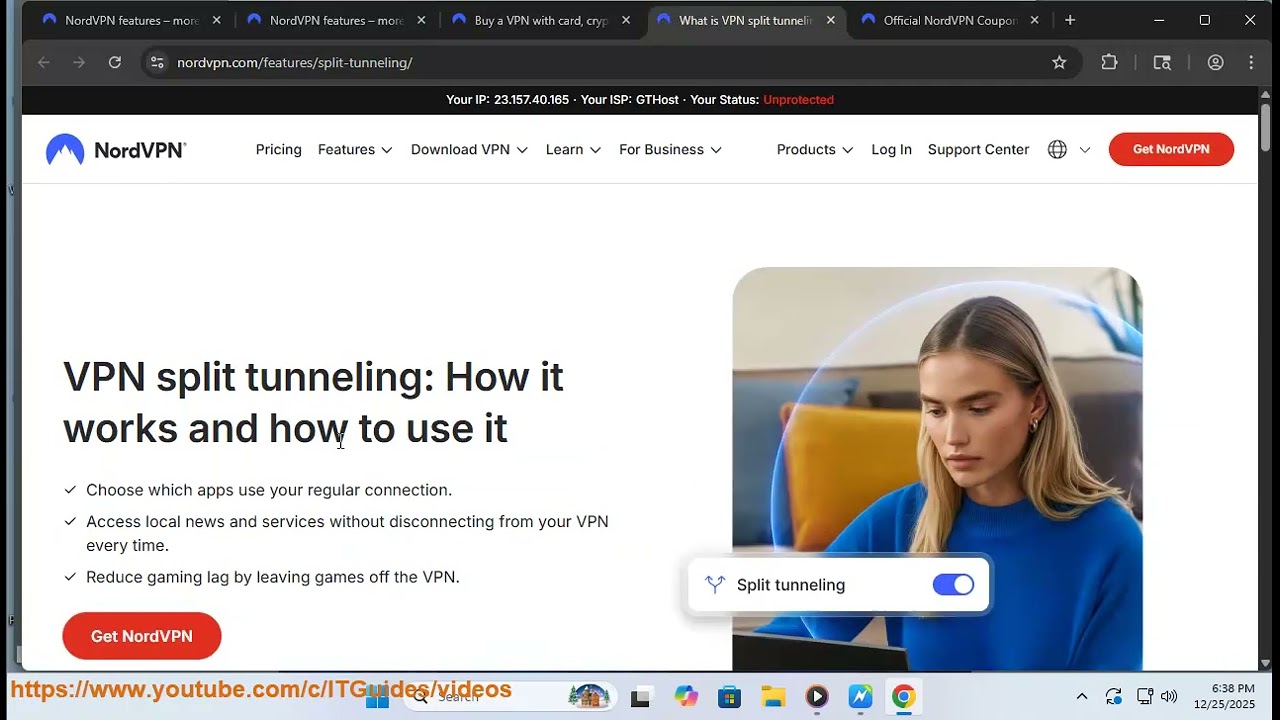This screenshot has height=720, width=1280.
Task: Expand the Products dropdown
Action: 815,150
